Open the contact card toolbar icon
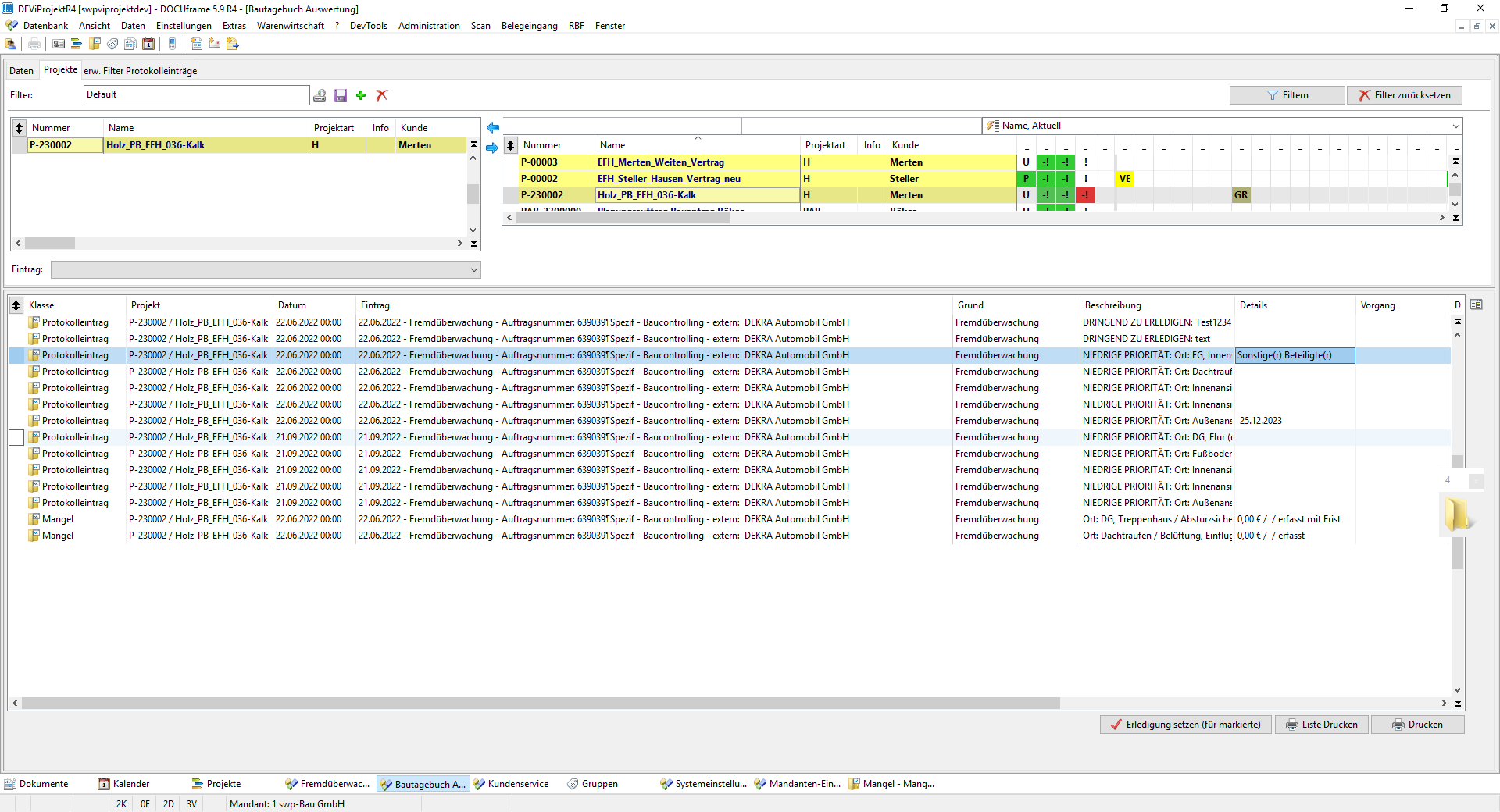Image resolution: width=1500 pixels, height=812 pixels. (59, 44)
